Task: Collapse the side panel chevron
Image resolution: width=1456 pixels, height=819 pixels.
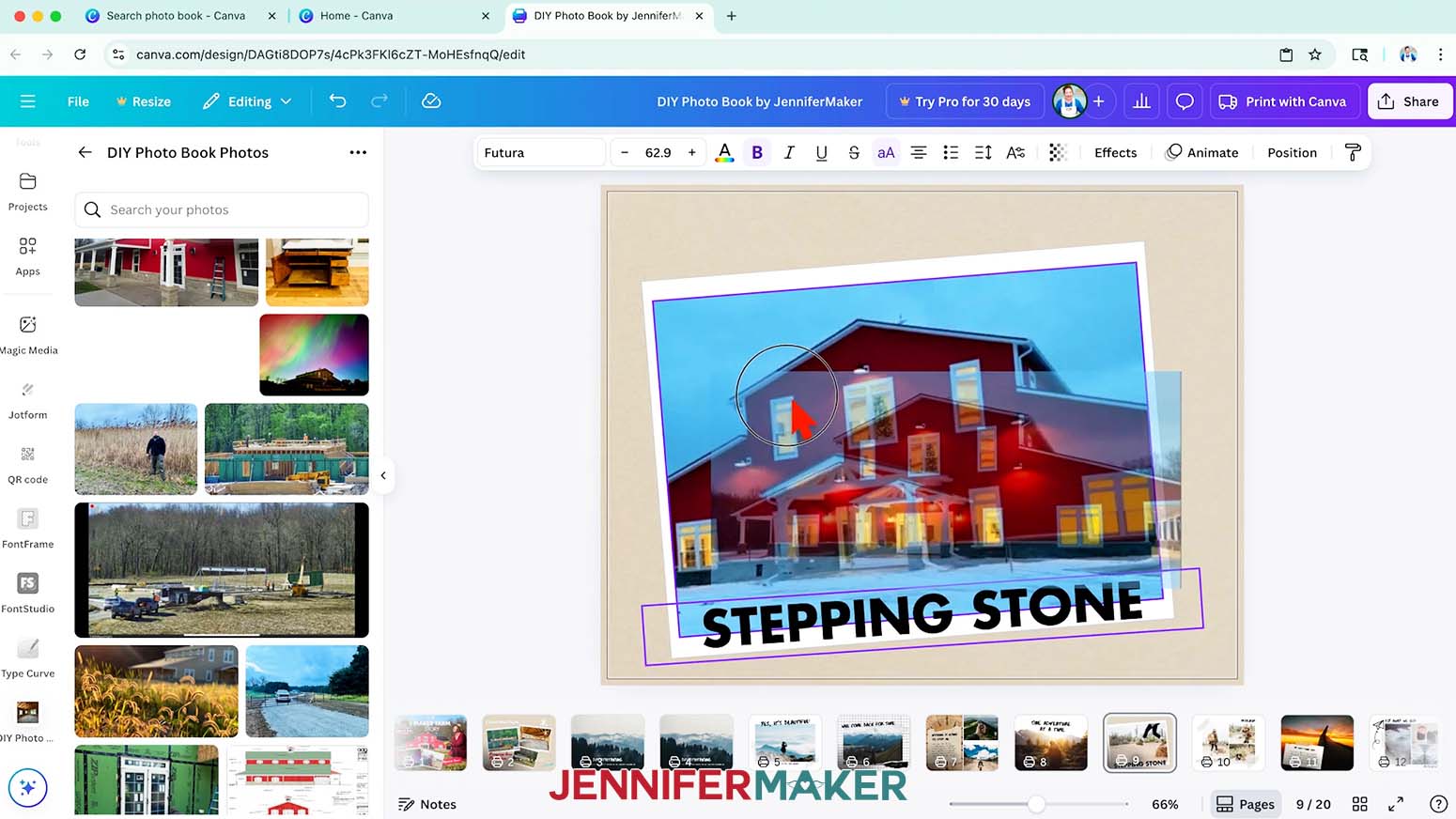Action: 383,475
